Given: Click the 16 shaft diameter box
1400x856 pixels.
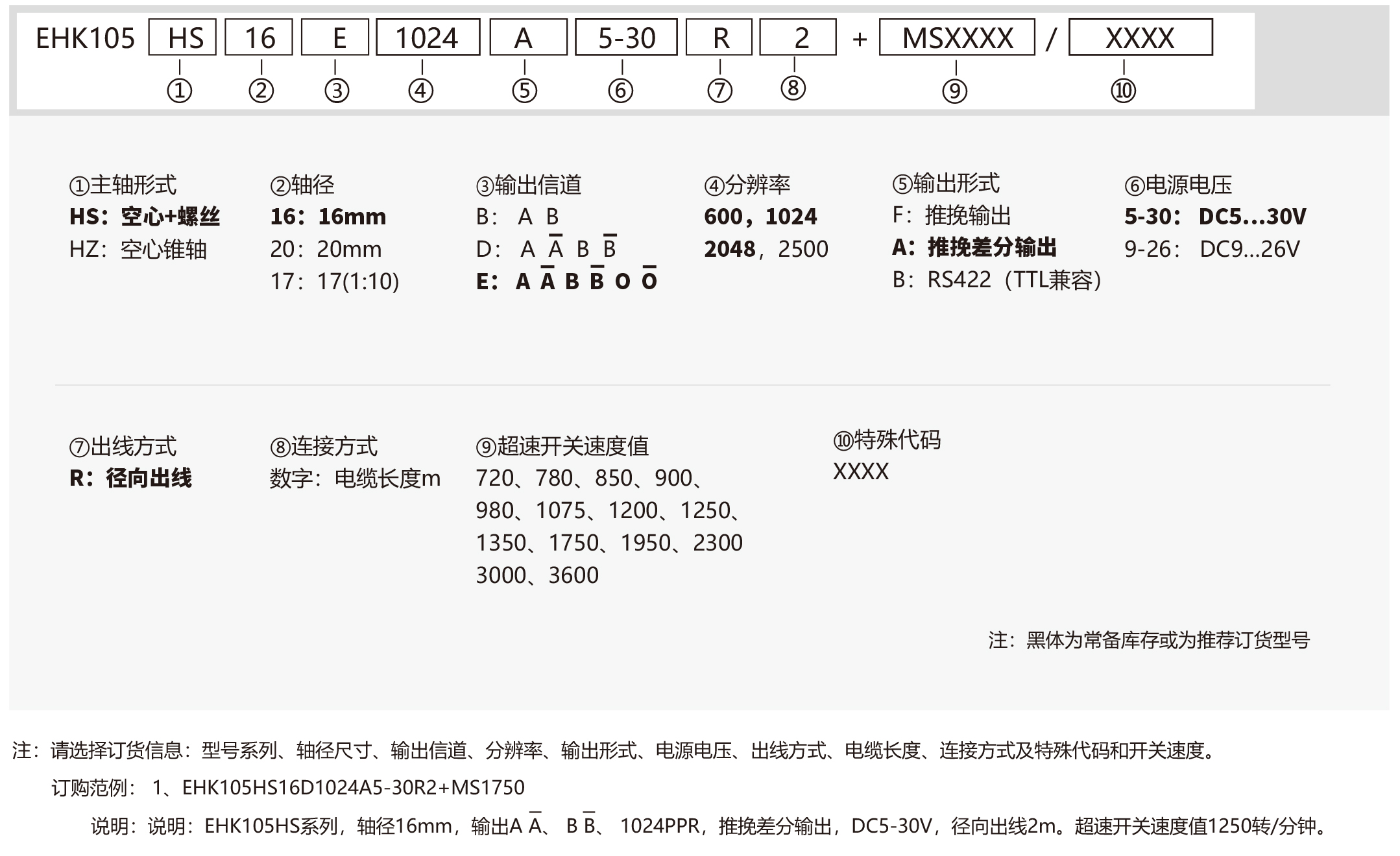Looking at the screenshot, I should pos(259,37).
